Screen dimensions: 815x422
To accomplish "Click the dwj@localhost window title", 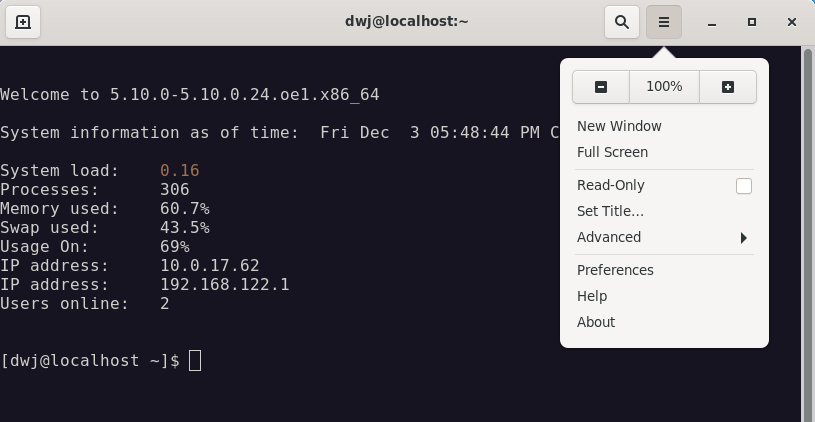I will (407, 22).
